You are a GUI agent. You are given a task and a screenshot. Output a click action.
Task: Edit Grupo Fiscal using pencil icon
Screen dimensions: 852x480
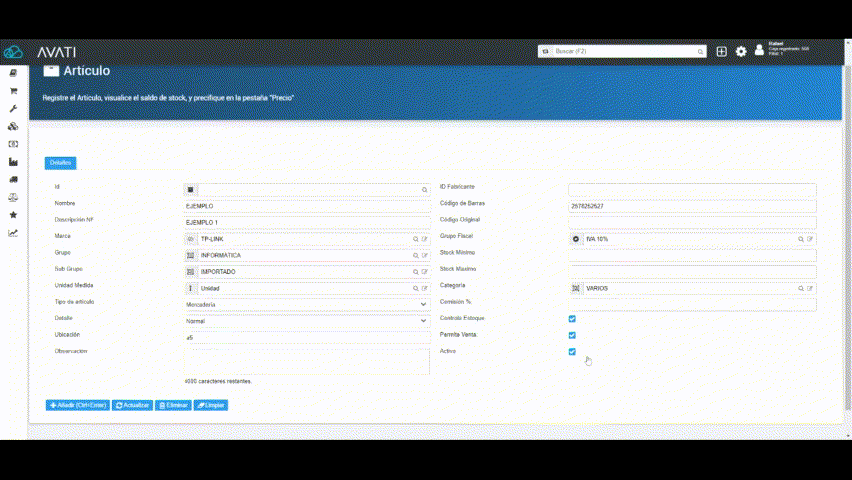coord(810,239)
